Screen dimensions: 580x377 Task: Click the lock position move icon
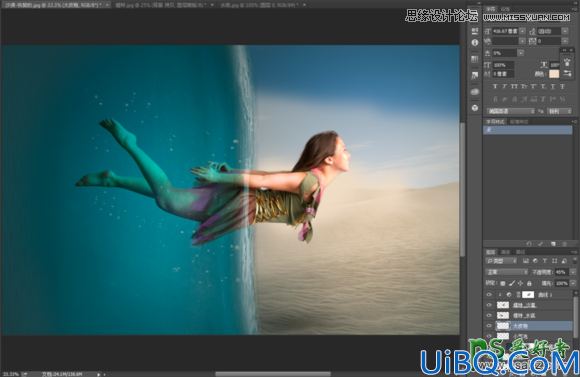(520, 283)
